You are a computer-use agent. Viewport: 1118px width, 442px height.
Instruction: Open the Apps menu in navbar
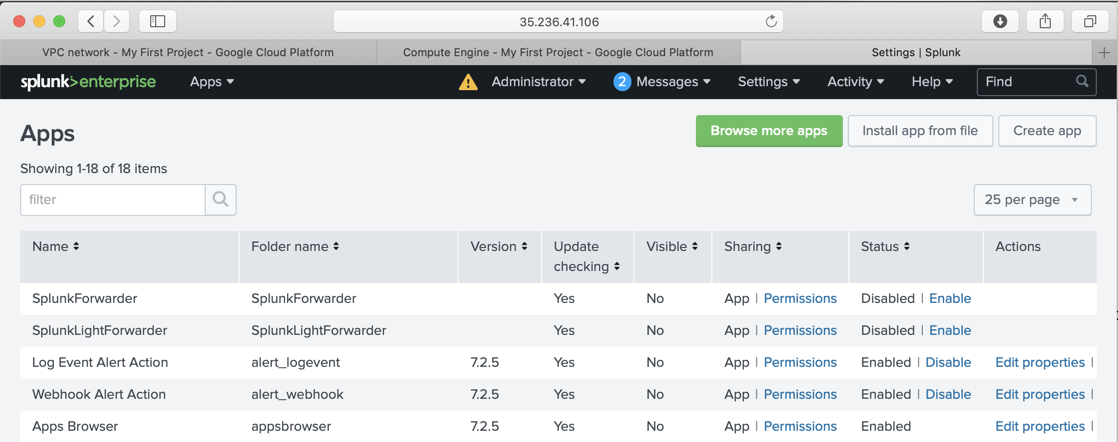tap(212, 82)
